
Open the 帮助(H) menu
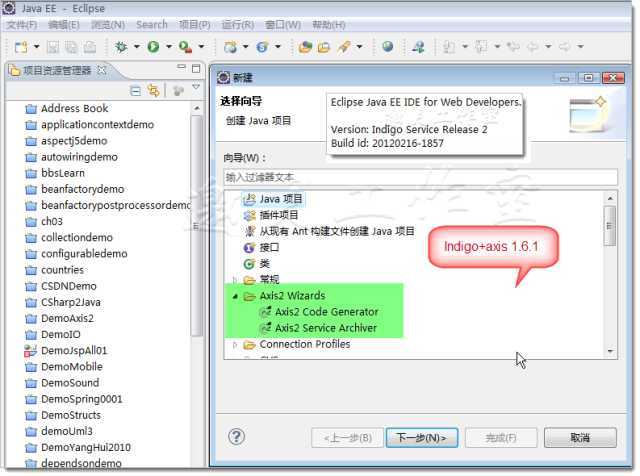(329, 25)
